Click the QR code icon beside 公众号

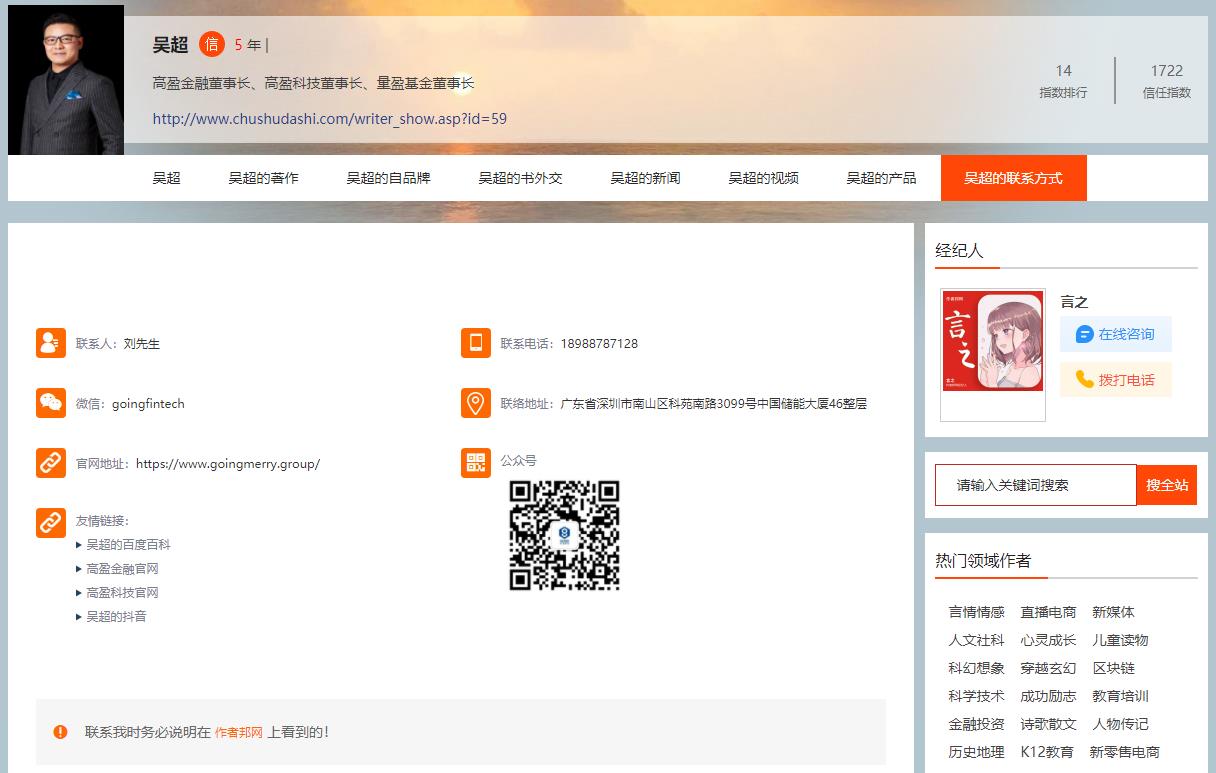(x=476, y=462)
